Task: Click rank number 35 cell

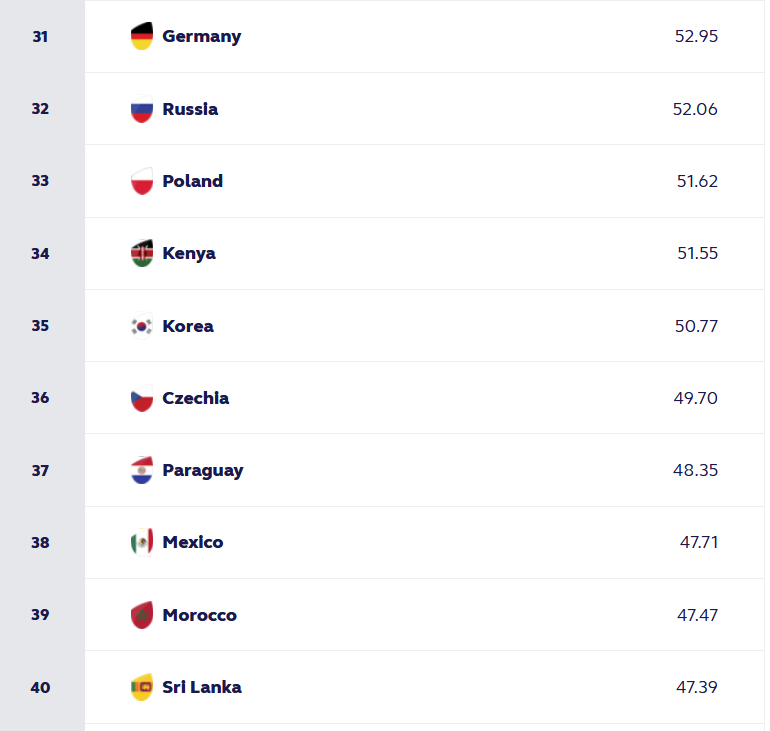Action: (40, 326)
